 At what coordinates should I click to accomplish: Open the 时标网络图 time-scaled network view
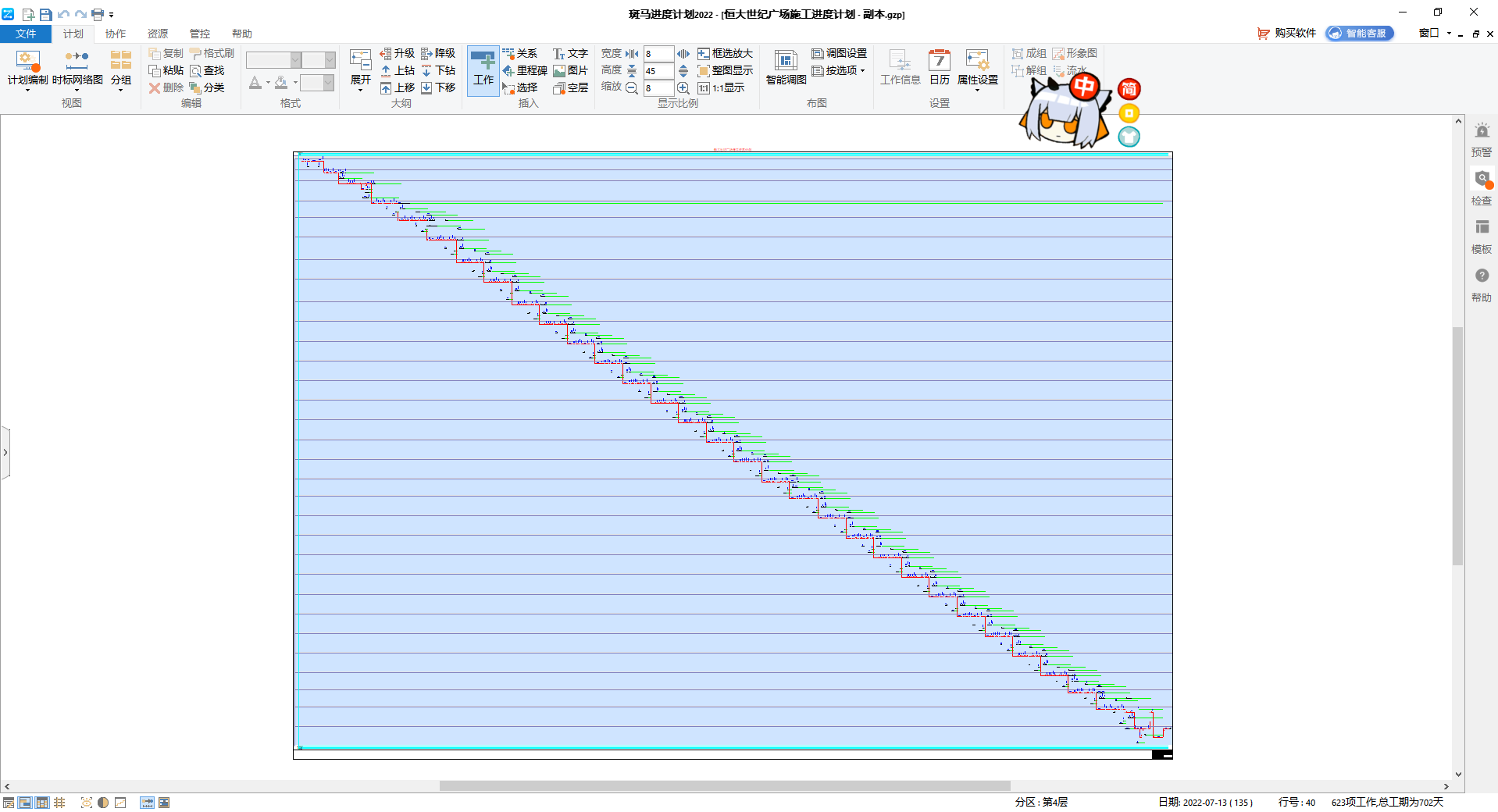pos(77,69)
